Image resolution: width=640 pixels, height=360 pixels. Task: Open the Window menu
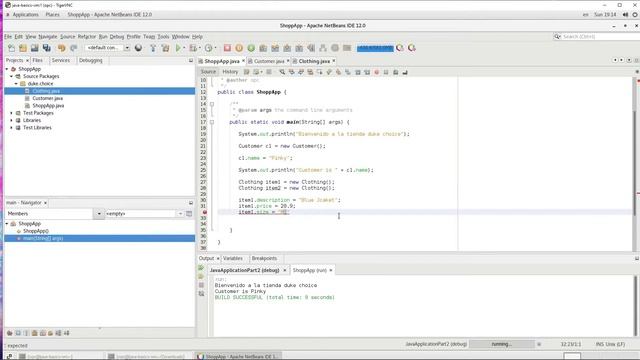pyautogui.click(x=180, y=37)
